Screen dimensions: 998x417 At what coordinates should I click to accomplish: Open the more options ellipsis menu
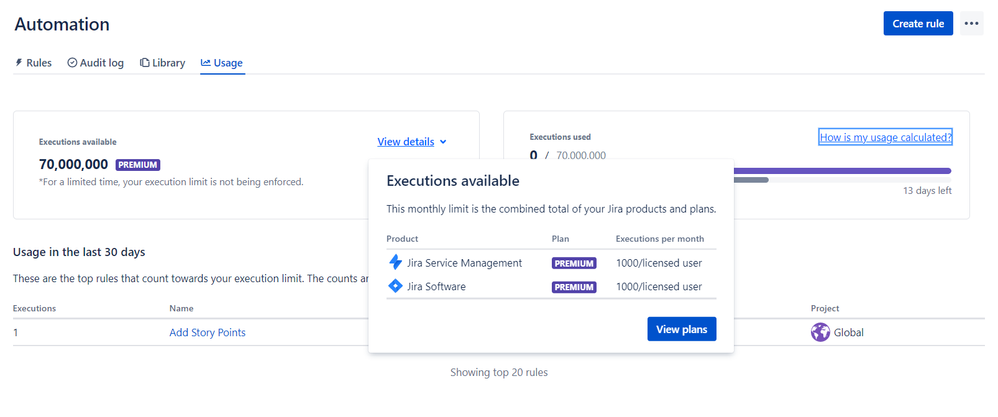(971, 24)
